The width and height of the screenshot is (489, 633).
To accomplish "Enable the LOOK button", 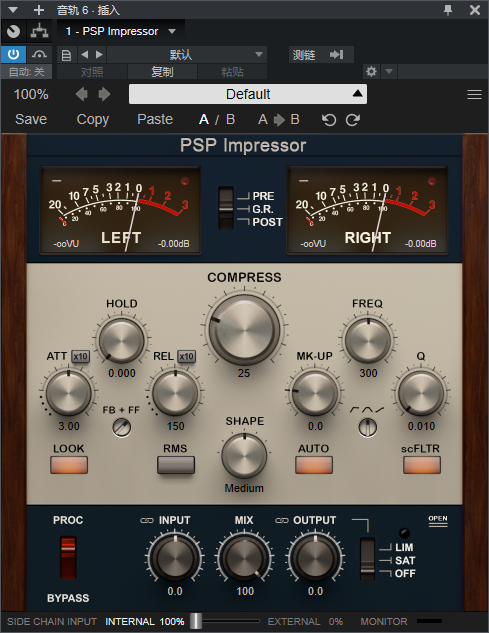I will [69, 465].
